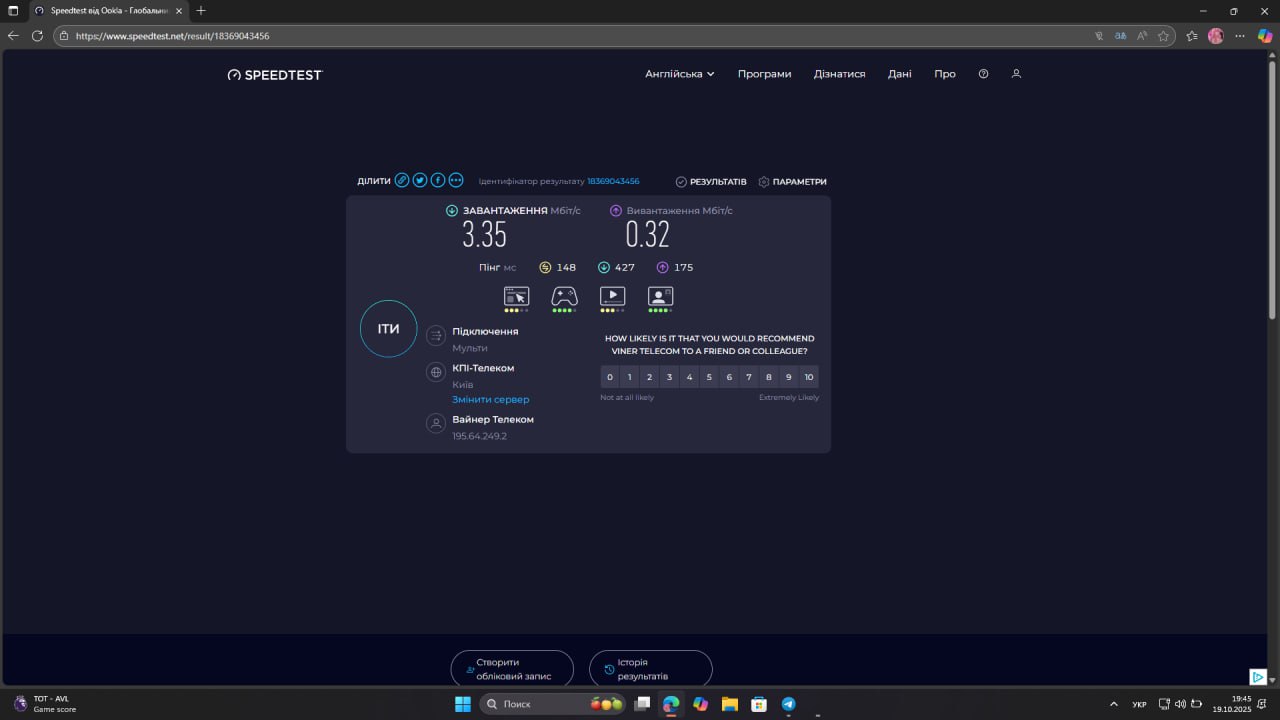Open a new browser tab
The width and height of the screenshot is (1280, 720).
pyautogui.click(x=201, y=10)
